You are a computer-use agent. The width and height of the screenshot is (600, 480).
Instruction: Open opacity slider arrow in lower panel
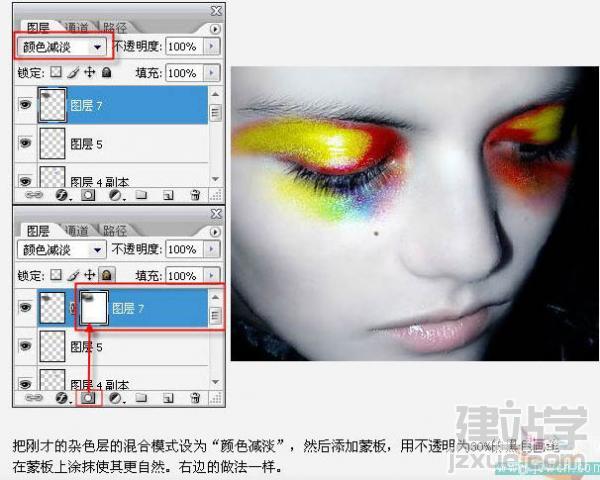pyautogui.click(x=212, y=249)
